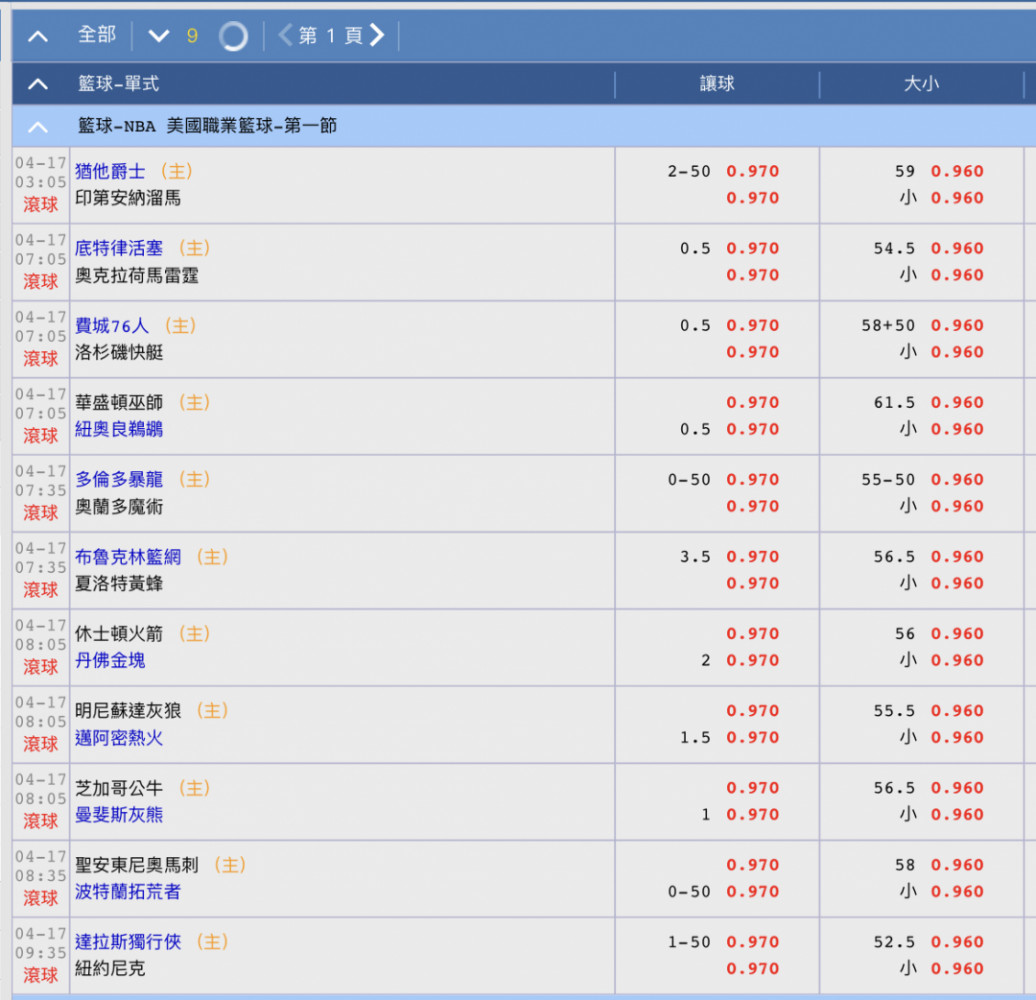Image resolution: width=1036 pixels, height=1000 pixels.
Task: Bet 0.960 over 52.5 total
Action: coord(957,942)
